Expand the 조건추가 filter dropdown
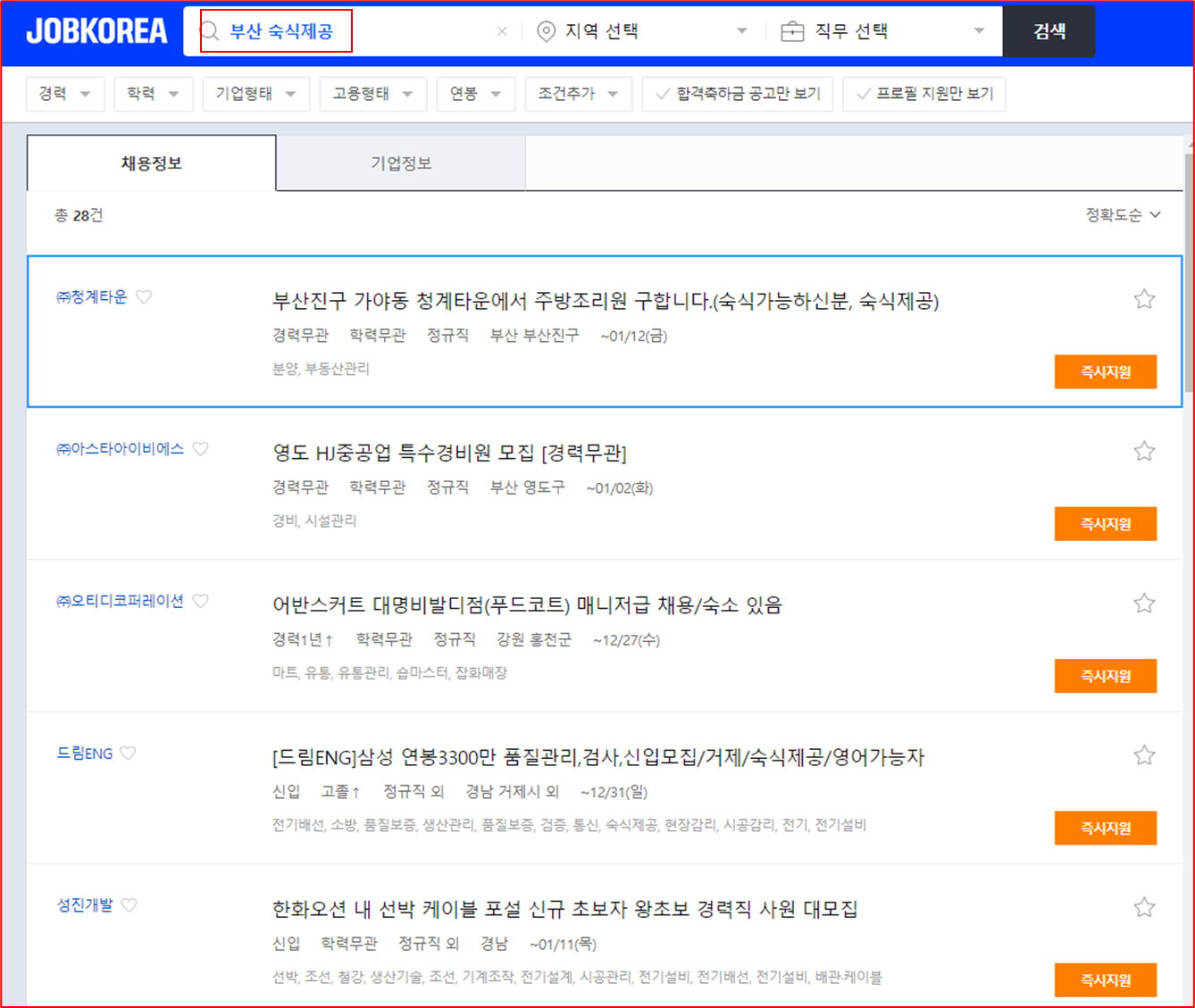This screenshot has width=1195, height=1008. [x=579, y=94]
